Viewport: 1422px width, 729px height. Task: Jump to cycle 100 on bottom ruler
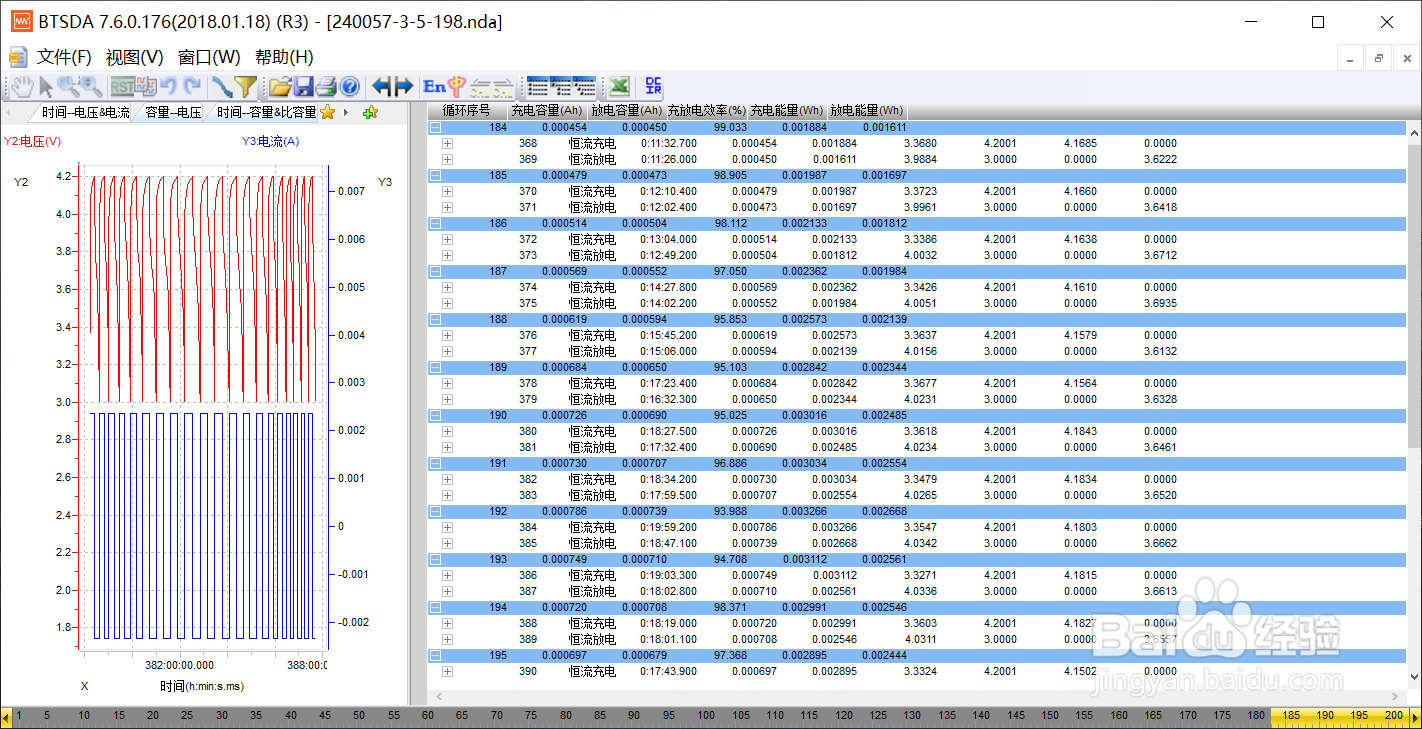coord(706,716)
